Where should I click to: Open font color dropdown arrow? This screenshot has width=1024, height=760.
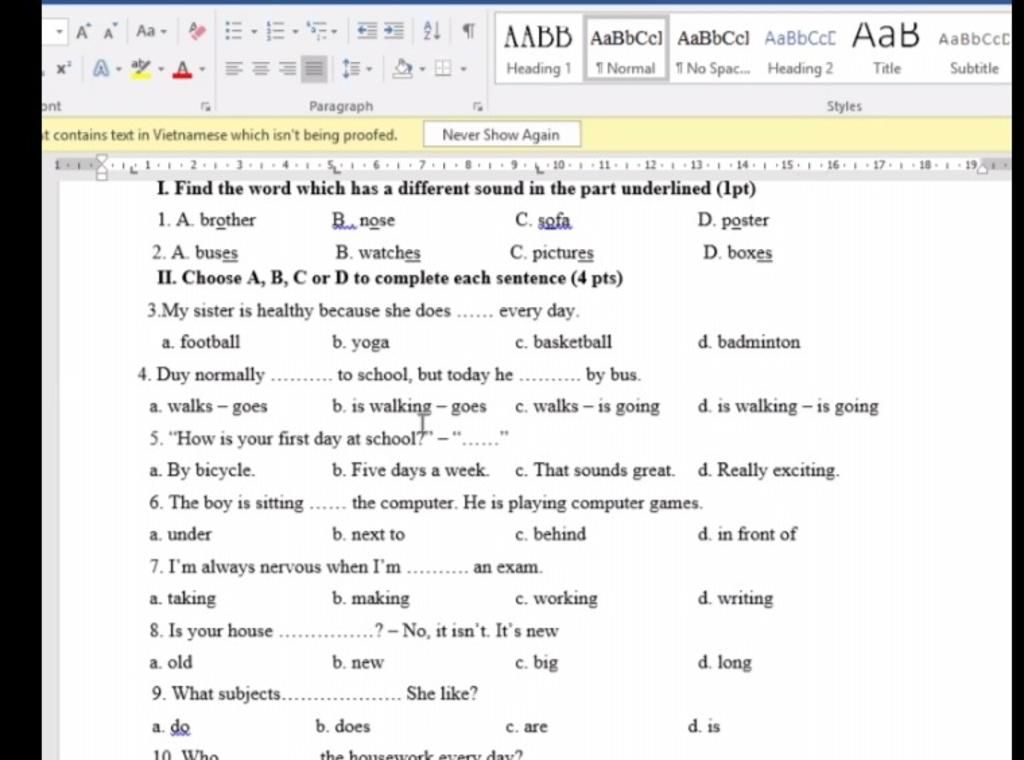[202, 69]
